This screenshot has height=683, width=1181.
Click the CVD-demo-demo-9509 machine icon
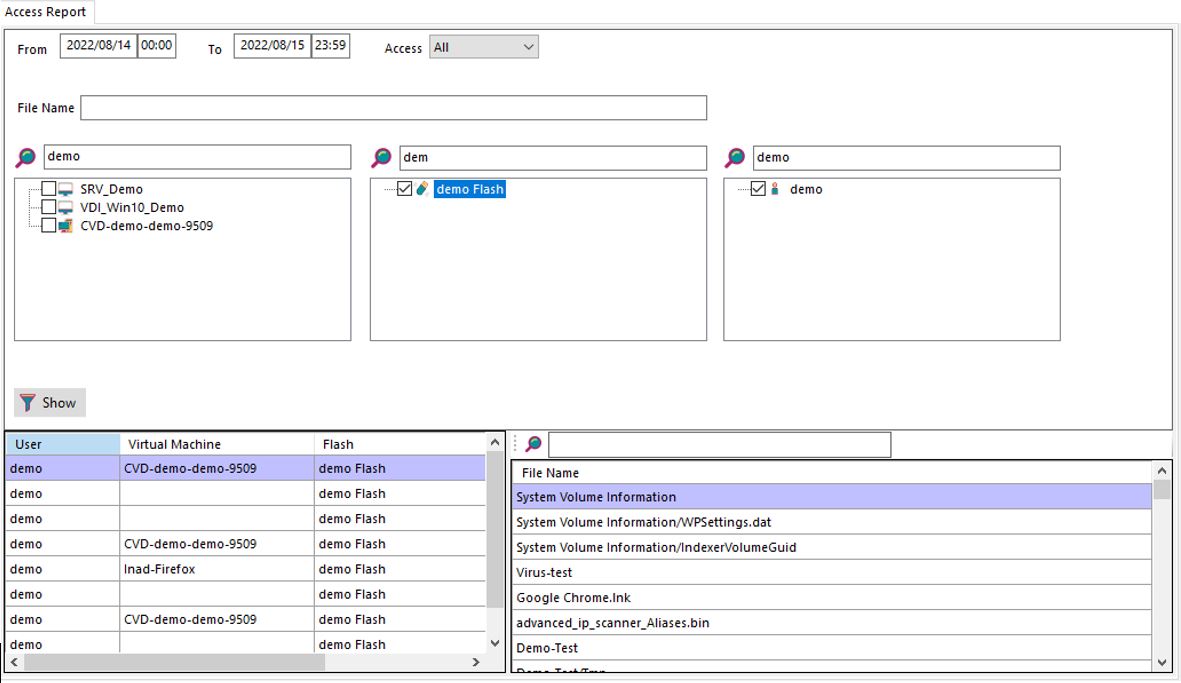tap(66, 226)
